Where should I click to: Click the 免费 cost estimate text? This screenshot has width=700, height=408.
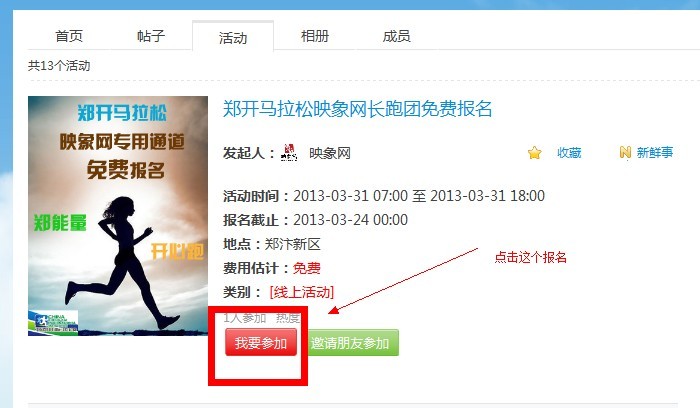[x=307, y=268]
